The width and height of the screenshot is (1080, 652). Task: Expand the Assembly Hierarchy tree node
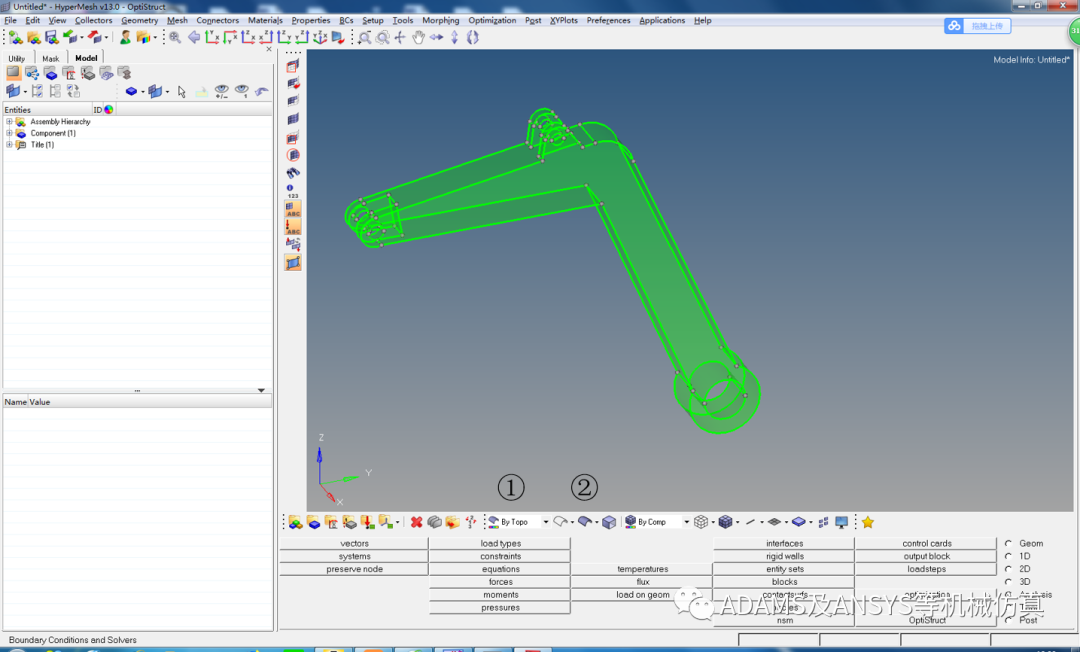coord(9,122)
